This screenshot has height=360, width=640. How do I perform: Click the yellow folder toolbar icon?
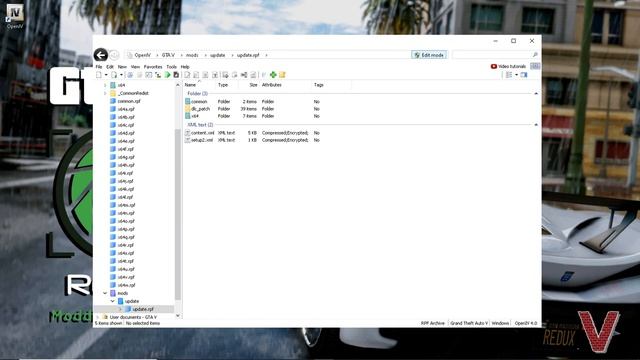coord(282,75)
